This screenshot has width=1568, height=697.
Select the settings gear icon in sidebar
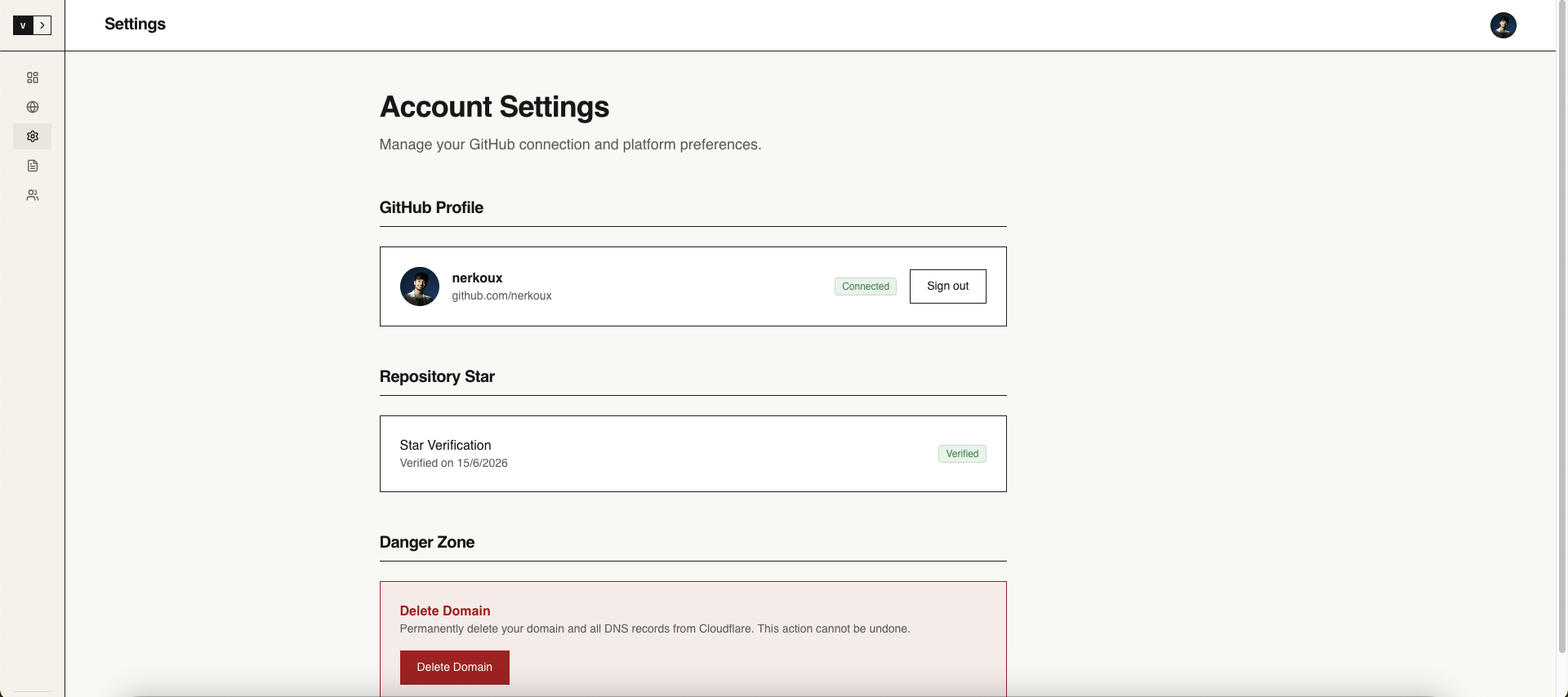[x=33, y=136]
